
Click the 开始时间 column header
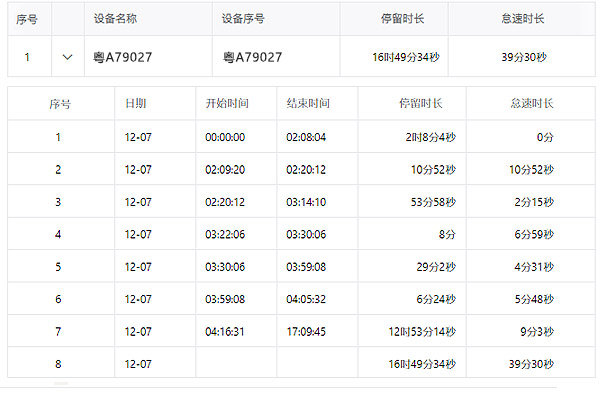pyautogui.click(x=226, y=103)
